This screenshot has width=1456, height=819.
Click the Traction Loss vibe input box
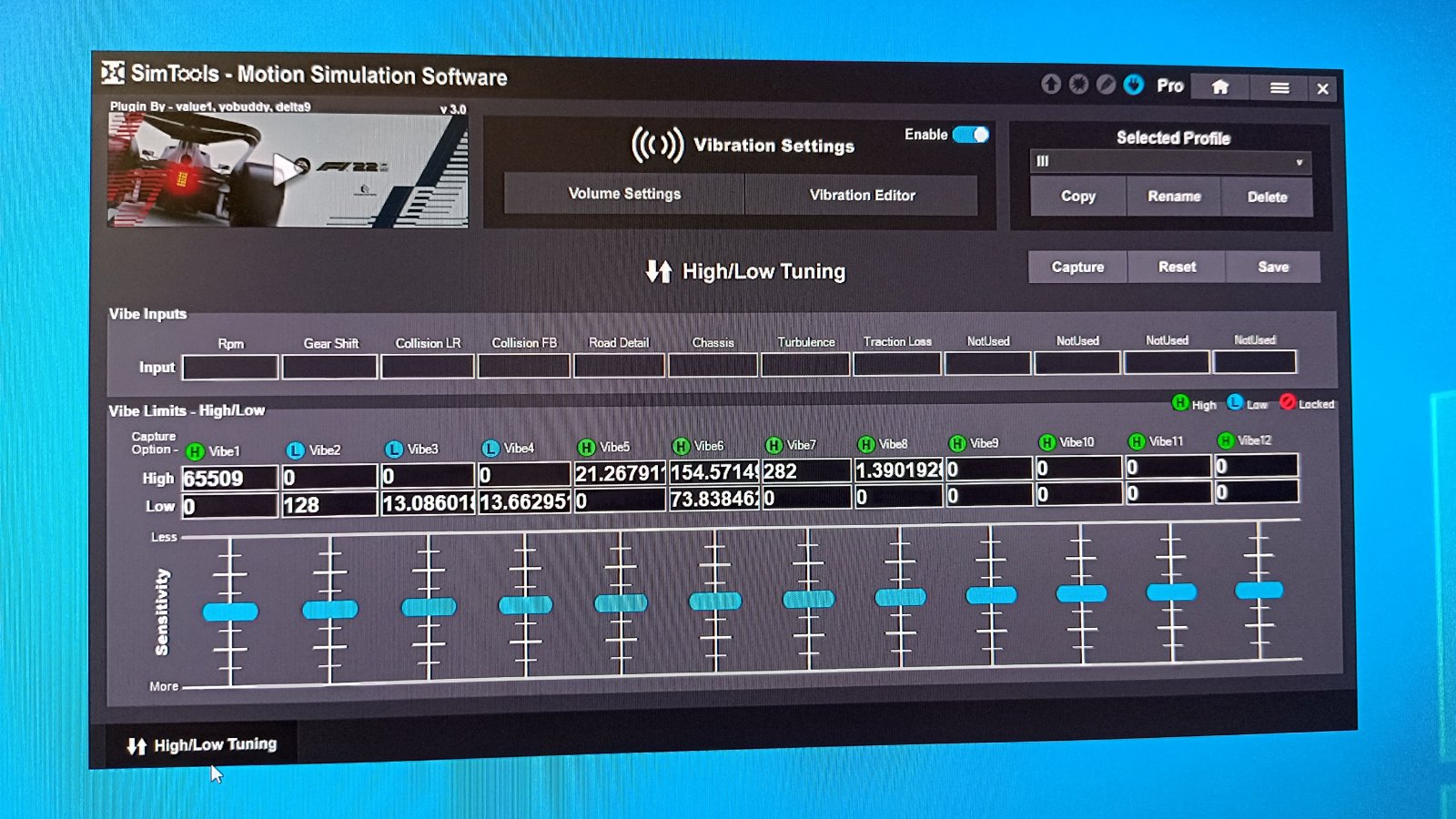pyautogui.click(x=897, y=364)
